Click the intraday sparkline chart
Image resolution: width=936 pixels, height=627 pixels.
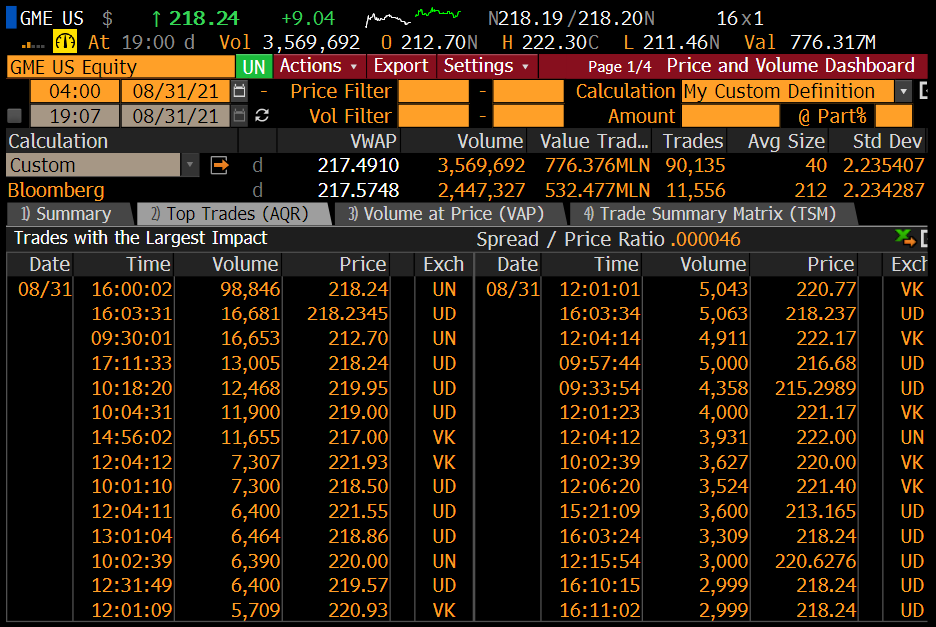(x=413, y=17)
